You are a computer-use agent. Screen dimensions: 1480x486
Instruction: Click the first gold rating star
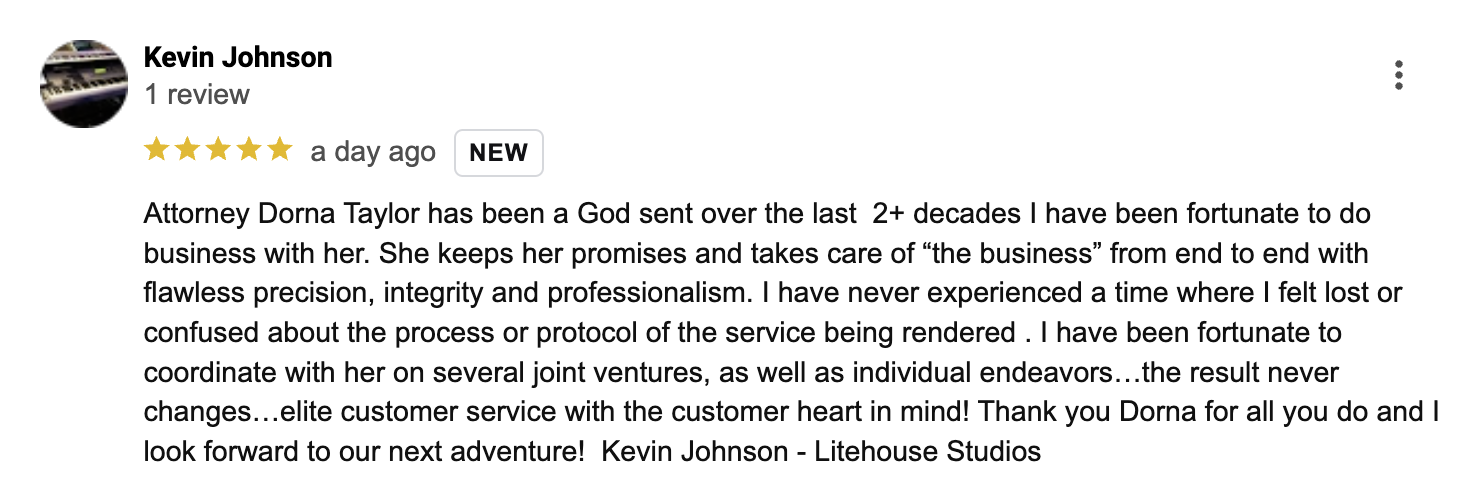point(156,151)
